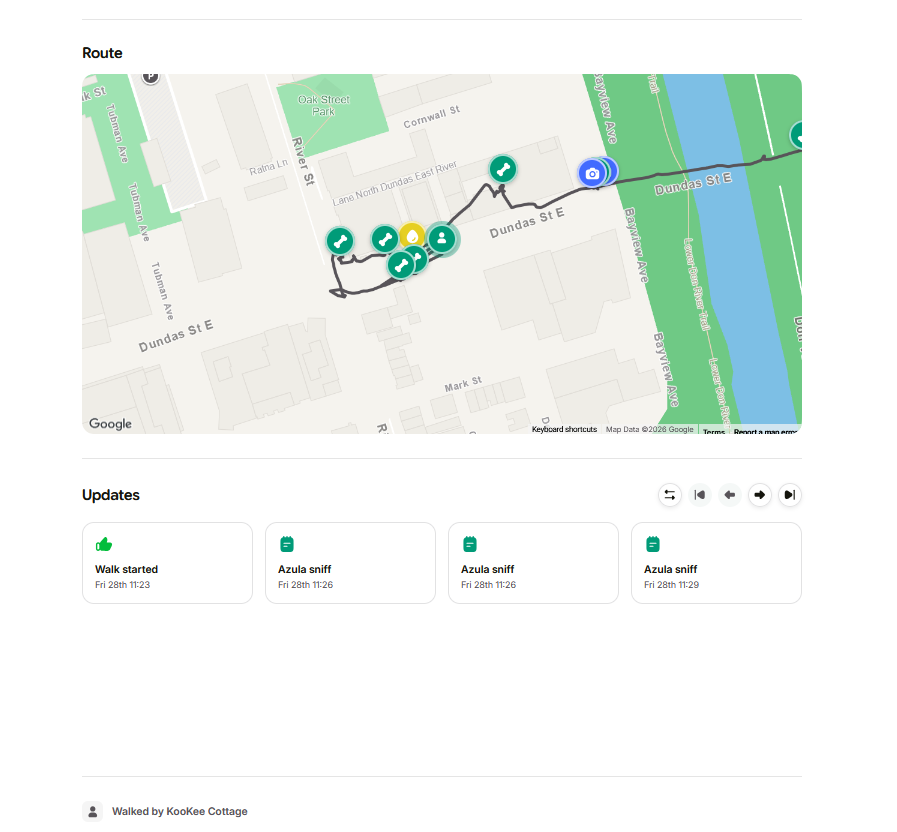897x832 pixels.
Task: Jump to last update
Action: [x=790, y=495]
